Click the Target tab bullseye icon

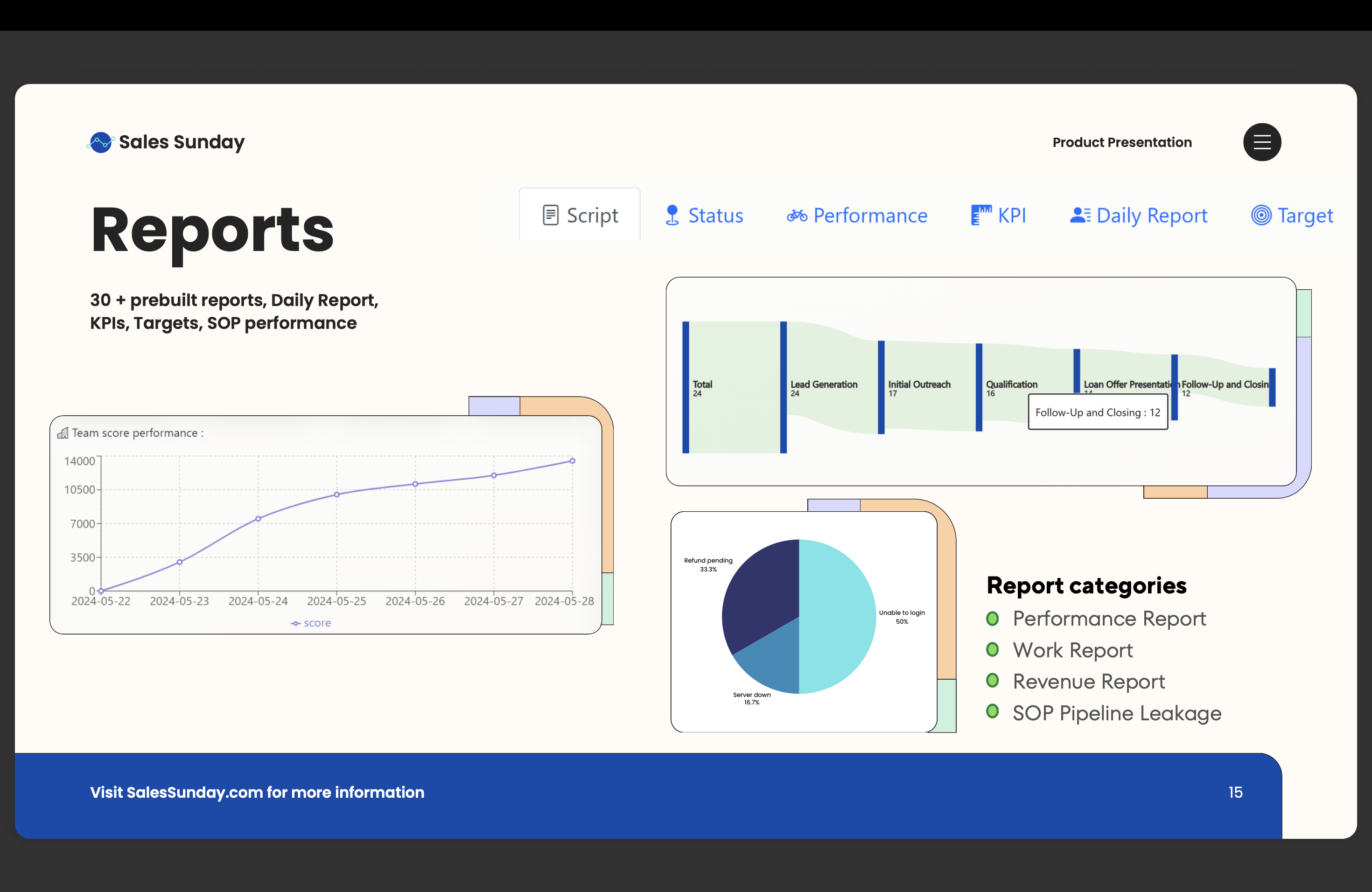[1261, 215]
